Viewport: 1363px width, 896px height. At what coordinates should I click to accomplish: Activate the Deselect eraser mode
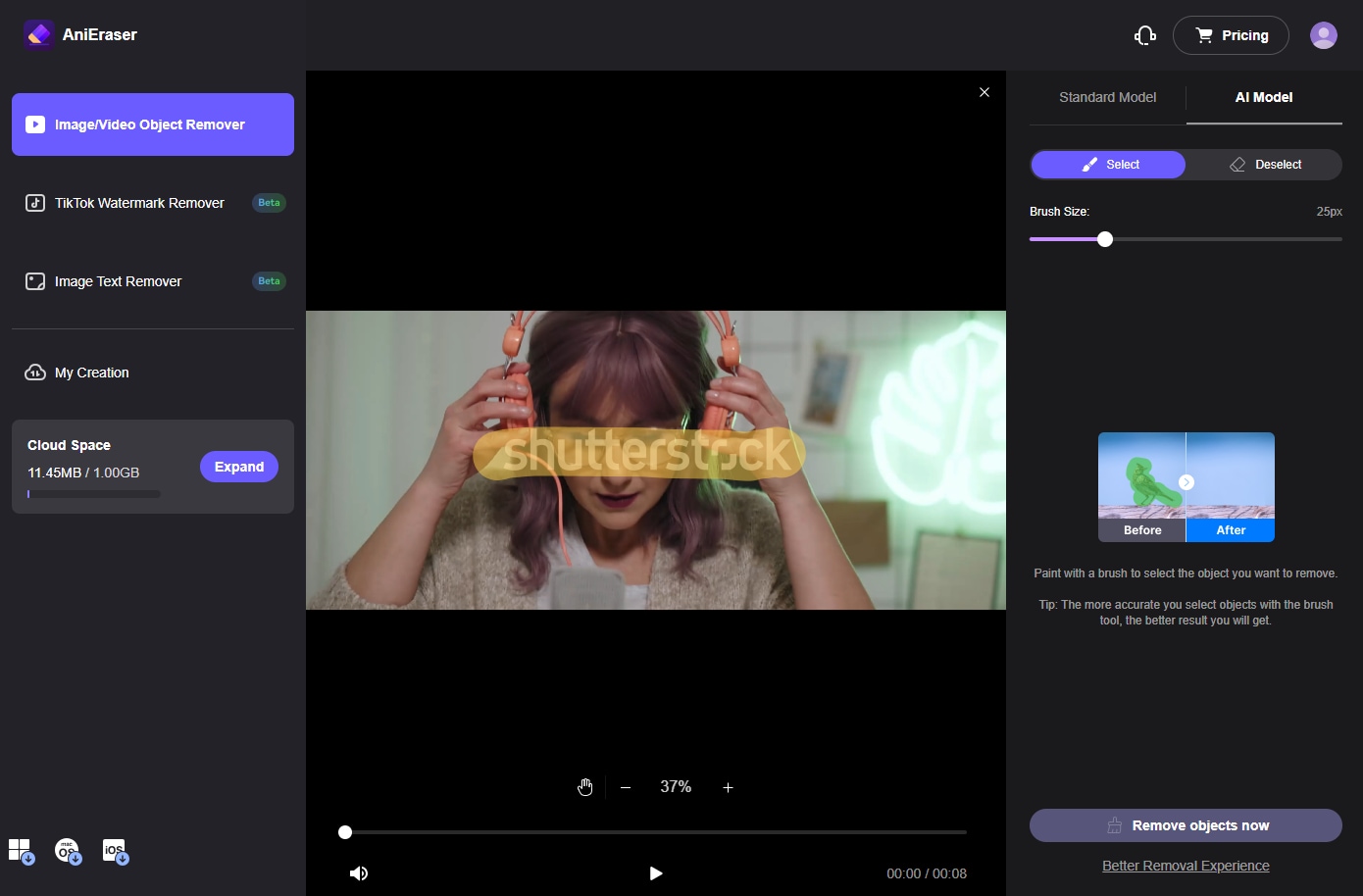click(x=1265, y=165)
